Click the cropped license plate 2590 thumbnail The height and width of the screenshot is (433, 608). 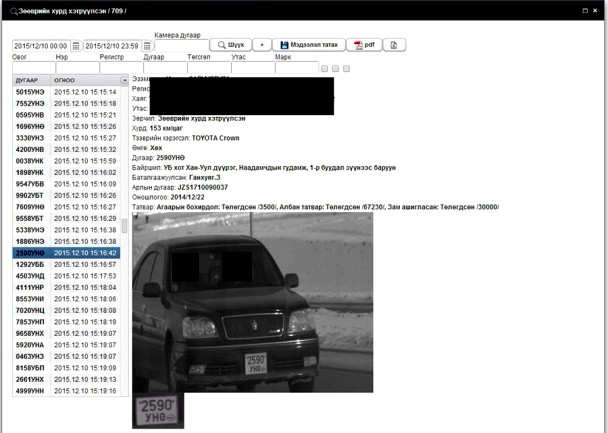(x=158, y=411)
